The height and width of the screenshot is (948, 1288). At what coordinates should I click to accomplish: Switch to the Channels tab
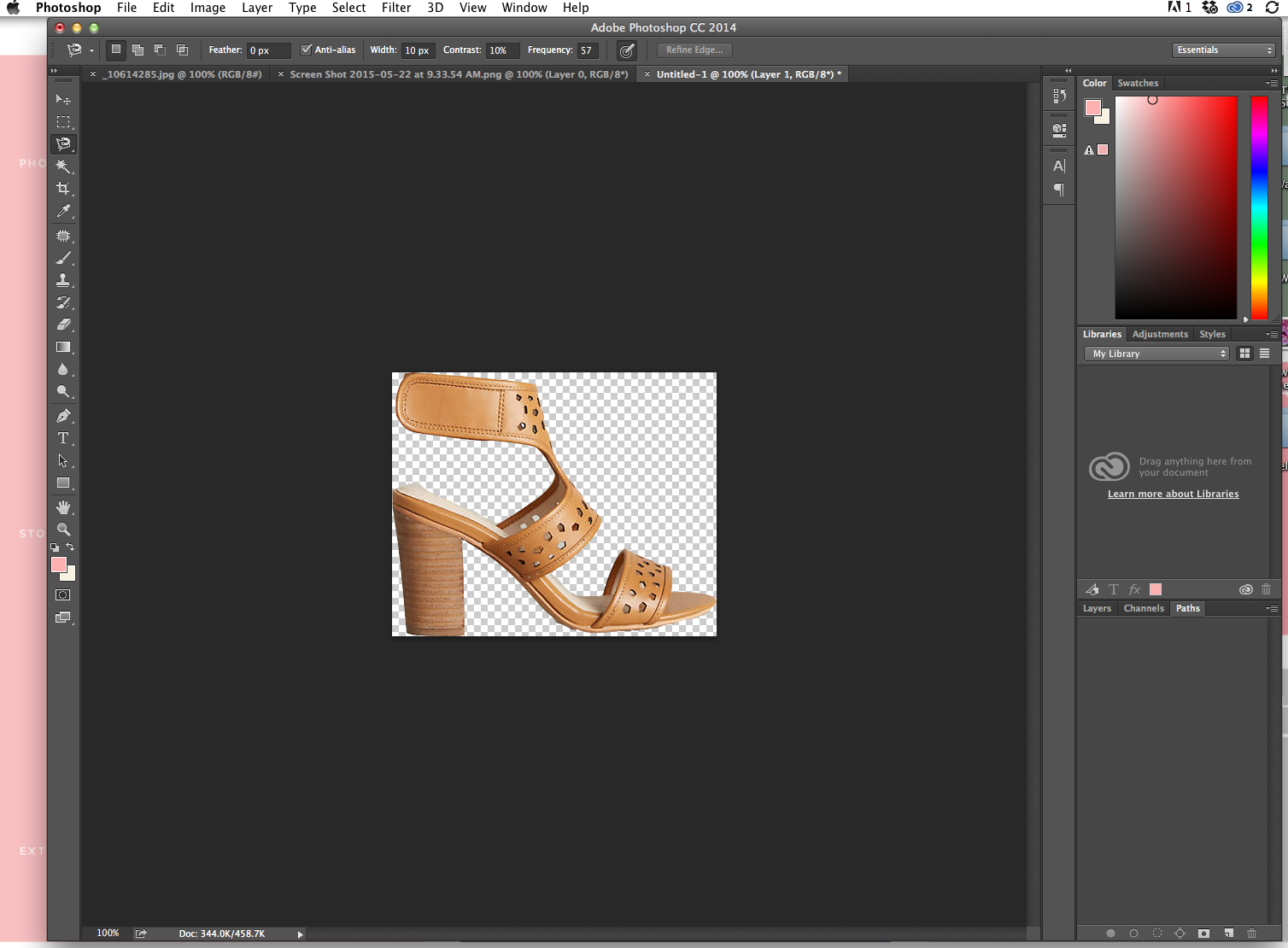(x=1144, y=608)
